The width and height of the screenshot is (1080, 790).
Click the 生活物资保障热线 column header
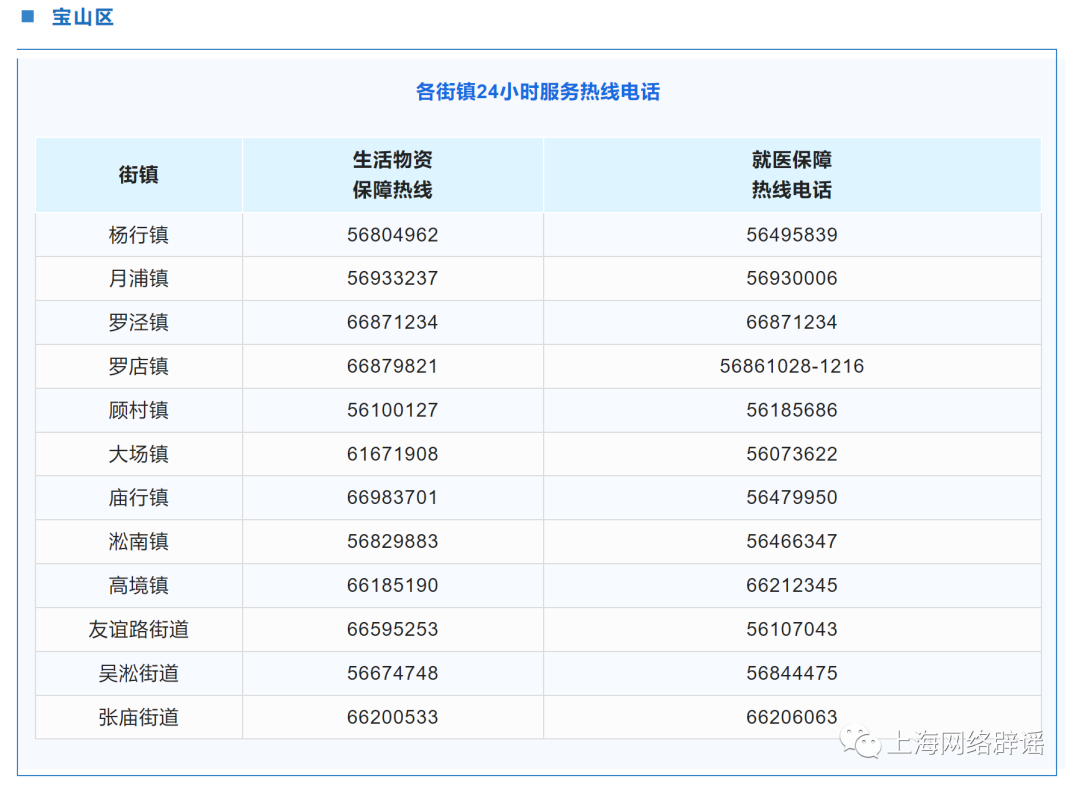tap(392, 174)
